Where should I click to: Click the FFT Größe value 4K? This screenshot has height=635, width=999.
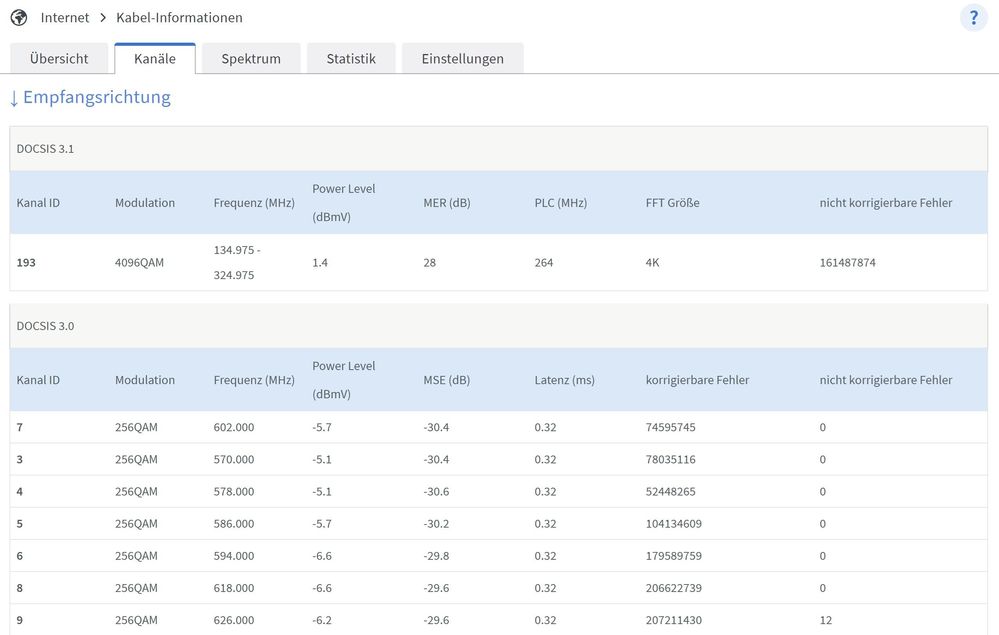click(x=652, y=262)
